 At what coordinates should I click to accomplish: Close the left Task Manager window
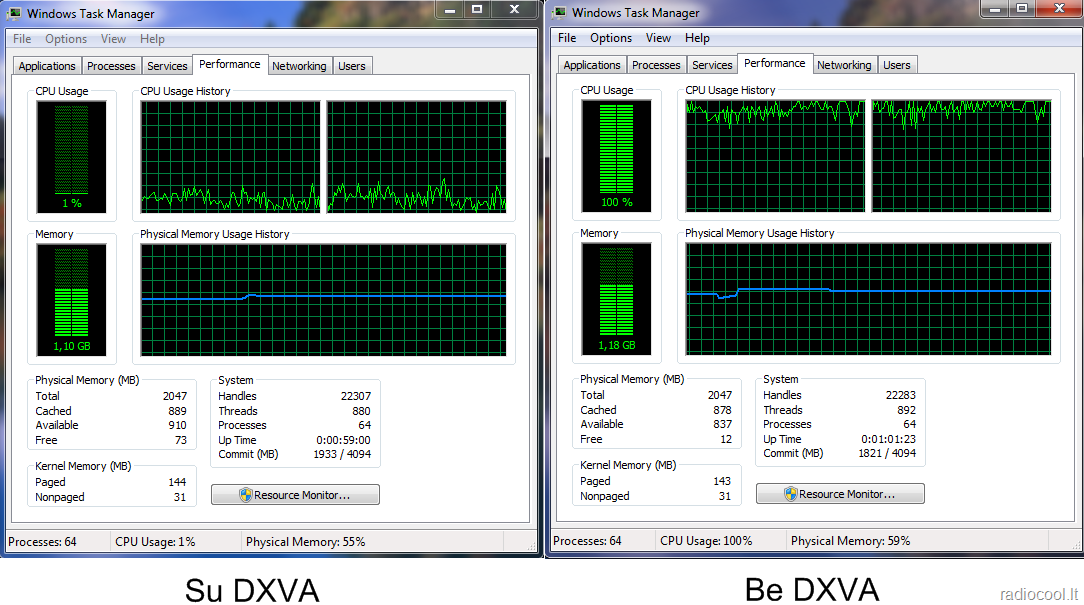(x=514, y=9)
